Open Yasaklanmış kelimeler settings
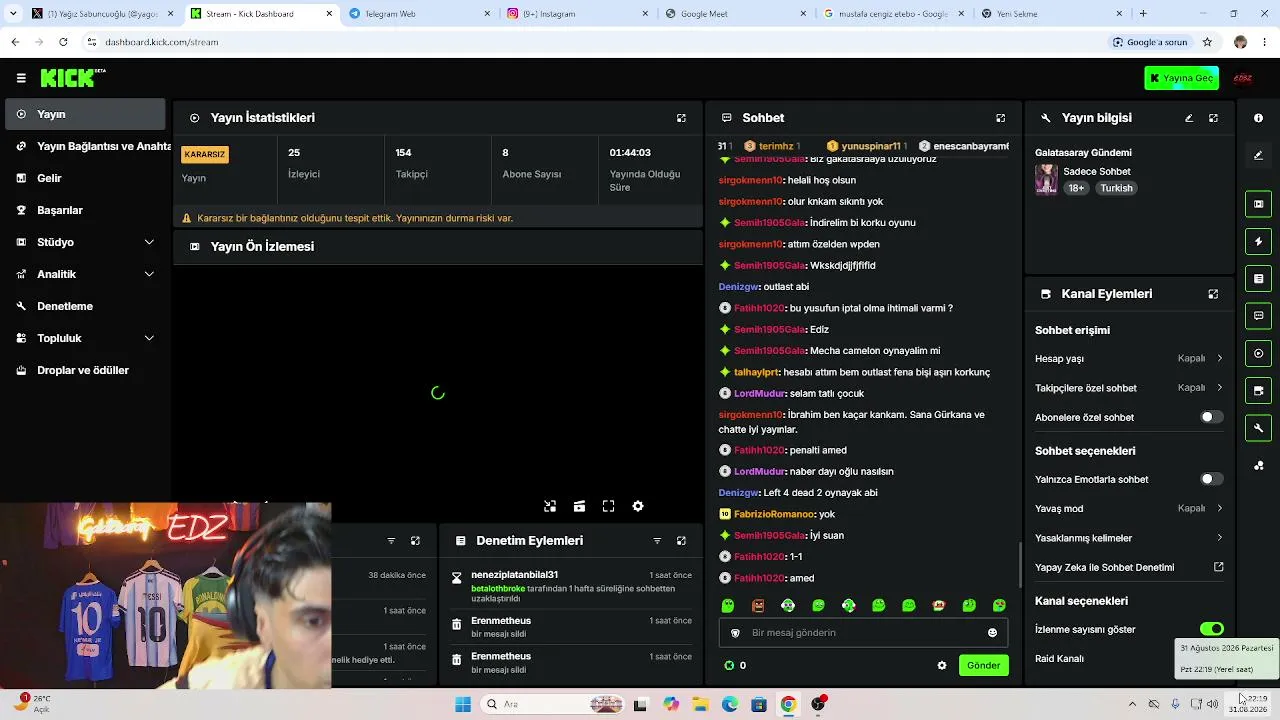The image size is (1280, 720). click(x=1129, y=538)
